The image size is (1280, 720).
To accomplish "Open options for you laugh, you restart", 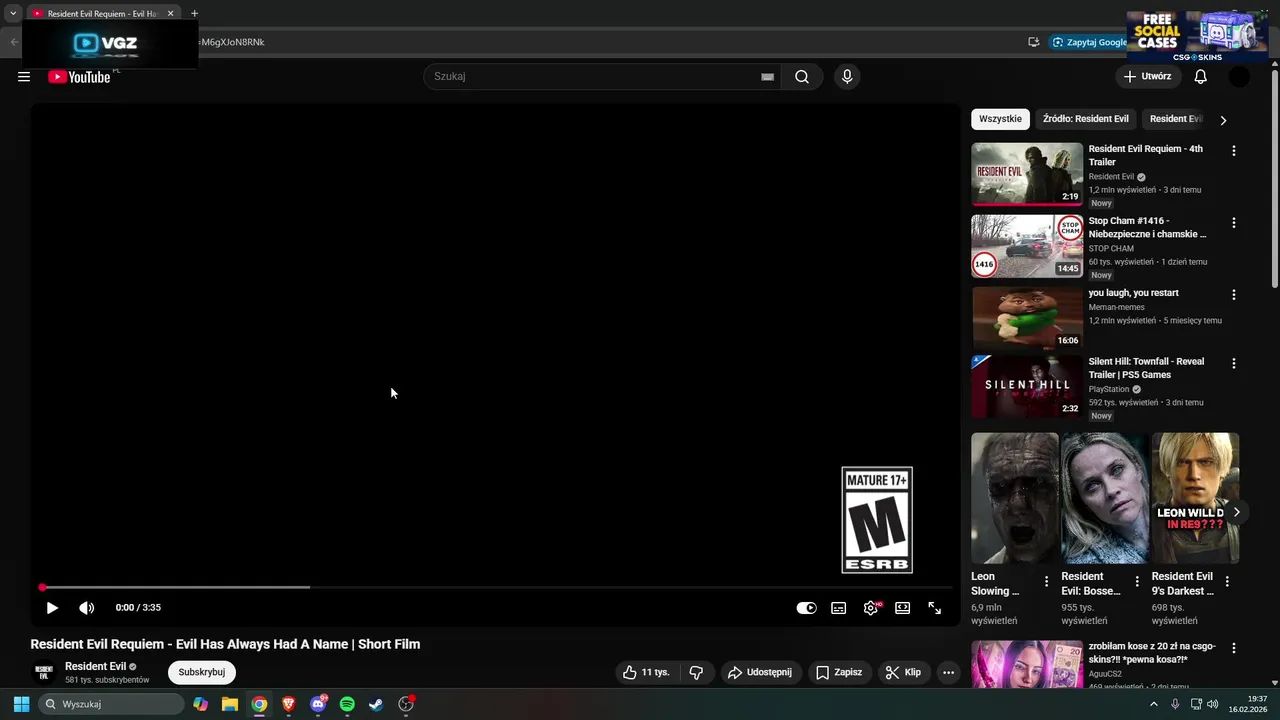I will [1233, 295].
